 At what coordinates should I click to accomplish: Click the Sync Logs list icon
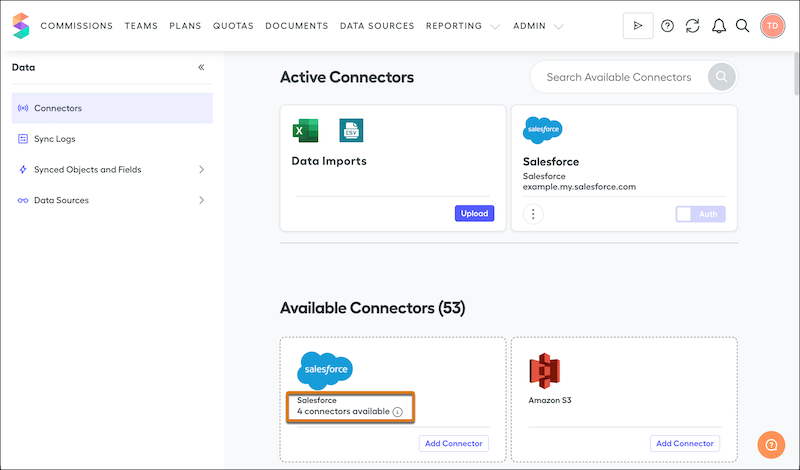click(x=23, y=139)
